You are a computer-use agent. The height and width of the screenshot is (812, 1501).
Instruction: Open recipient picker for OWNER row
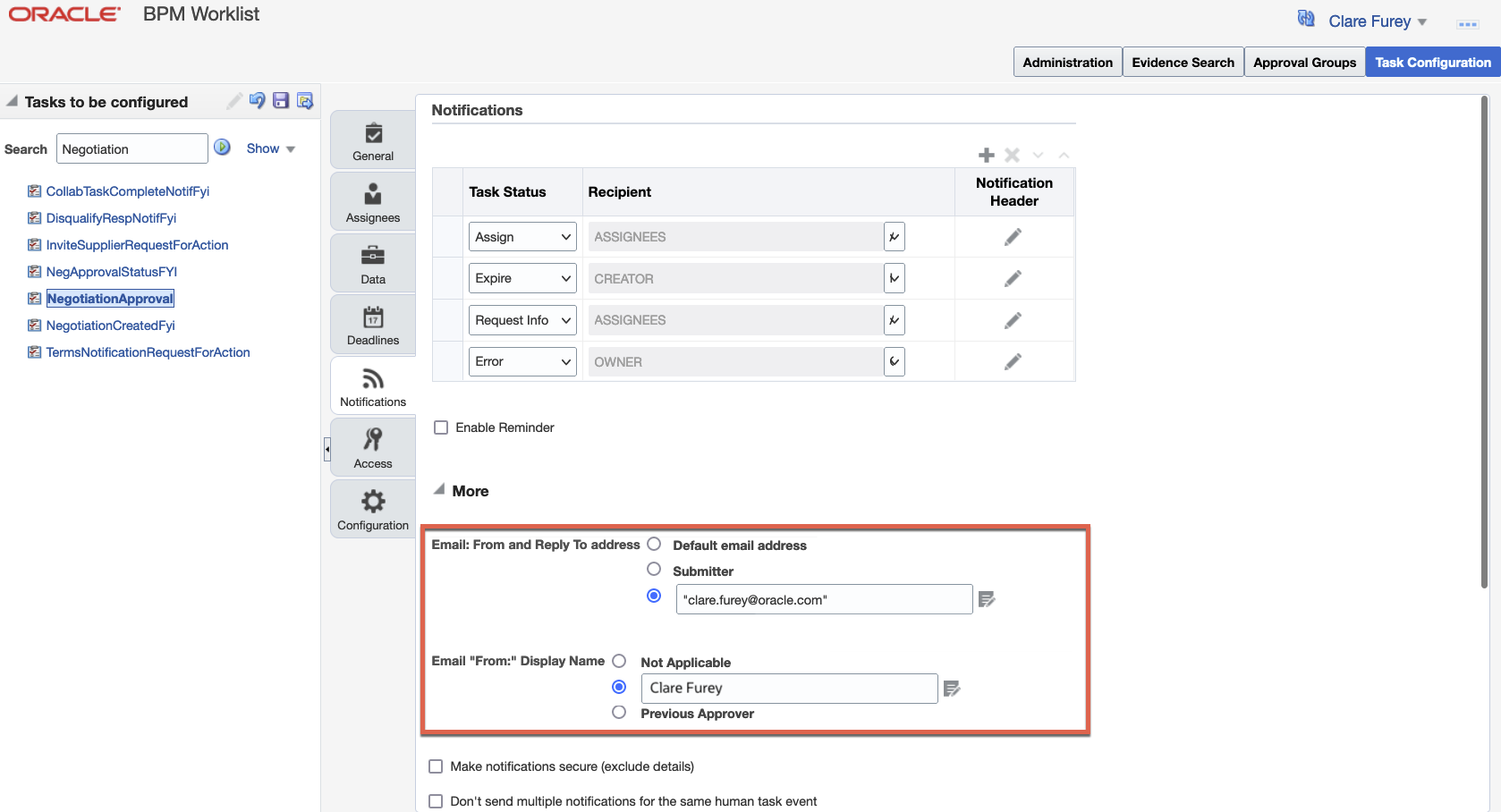894,362
